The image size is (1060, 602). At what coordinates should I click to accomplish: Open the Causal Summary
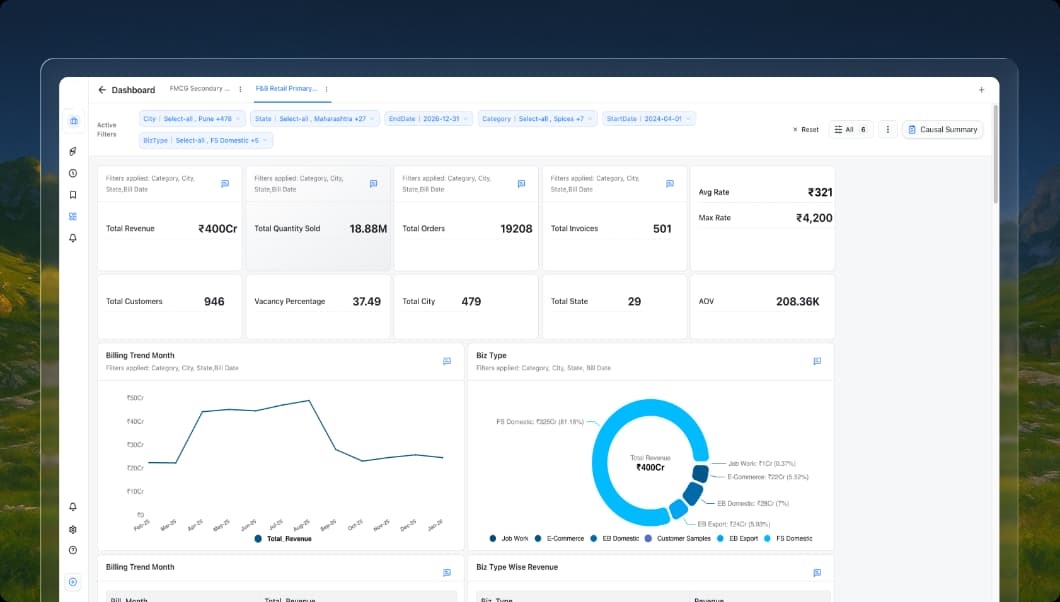click(942, 129)
